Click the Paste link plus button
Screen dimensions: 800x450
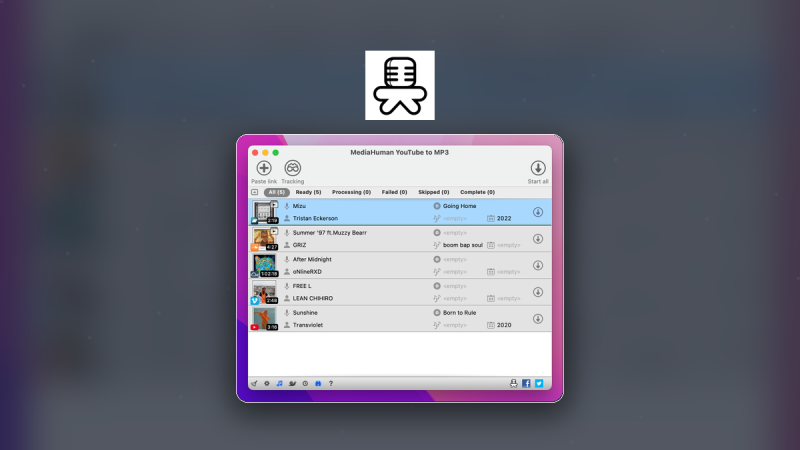[264, 168]
